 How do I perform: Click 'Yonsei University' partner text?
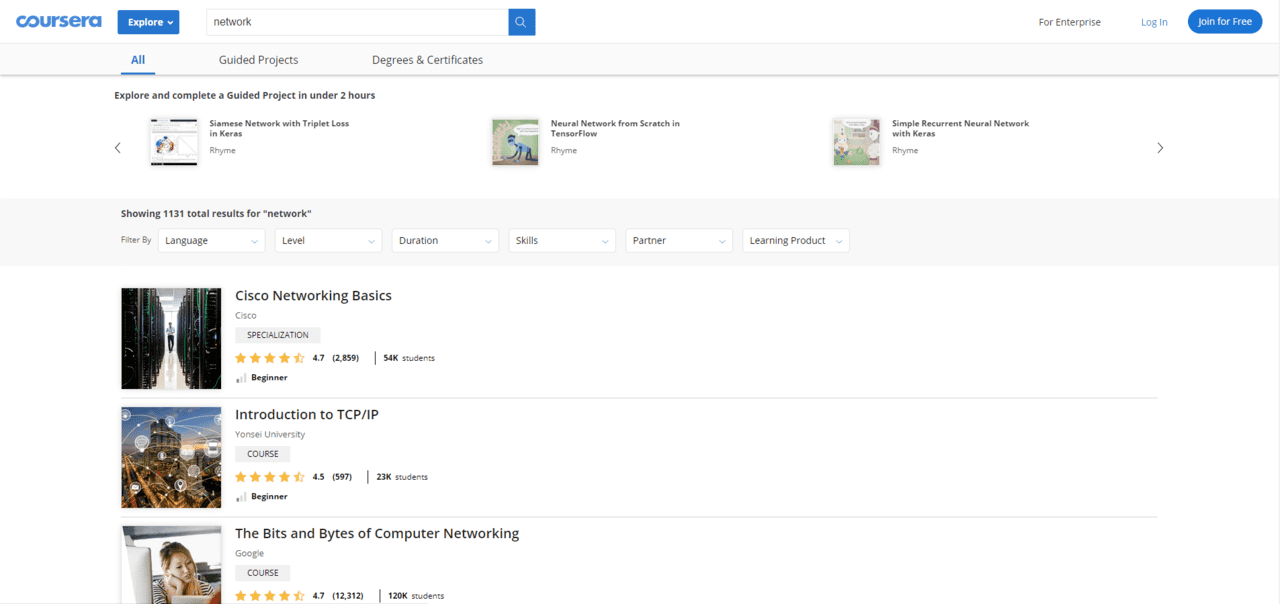click(270, 434)
